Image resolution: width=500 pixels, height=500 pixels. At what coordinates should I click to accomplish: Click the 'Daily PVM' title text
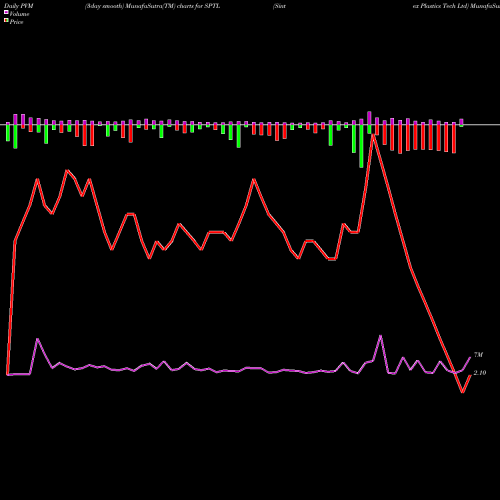click(19, 6)
